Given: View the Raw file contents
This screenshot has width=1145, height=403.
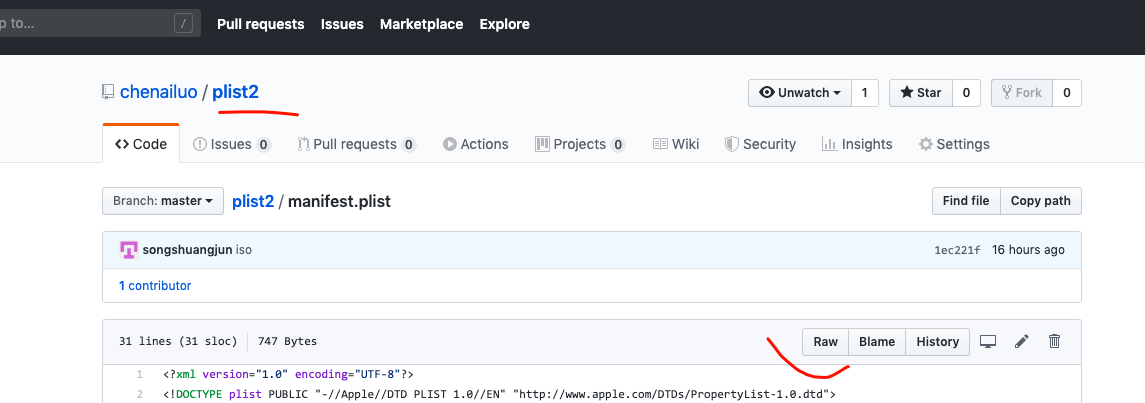Looking at the screenshot, I should [825, 342].
